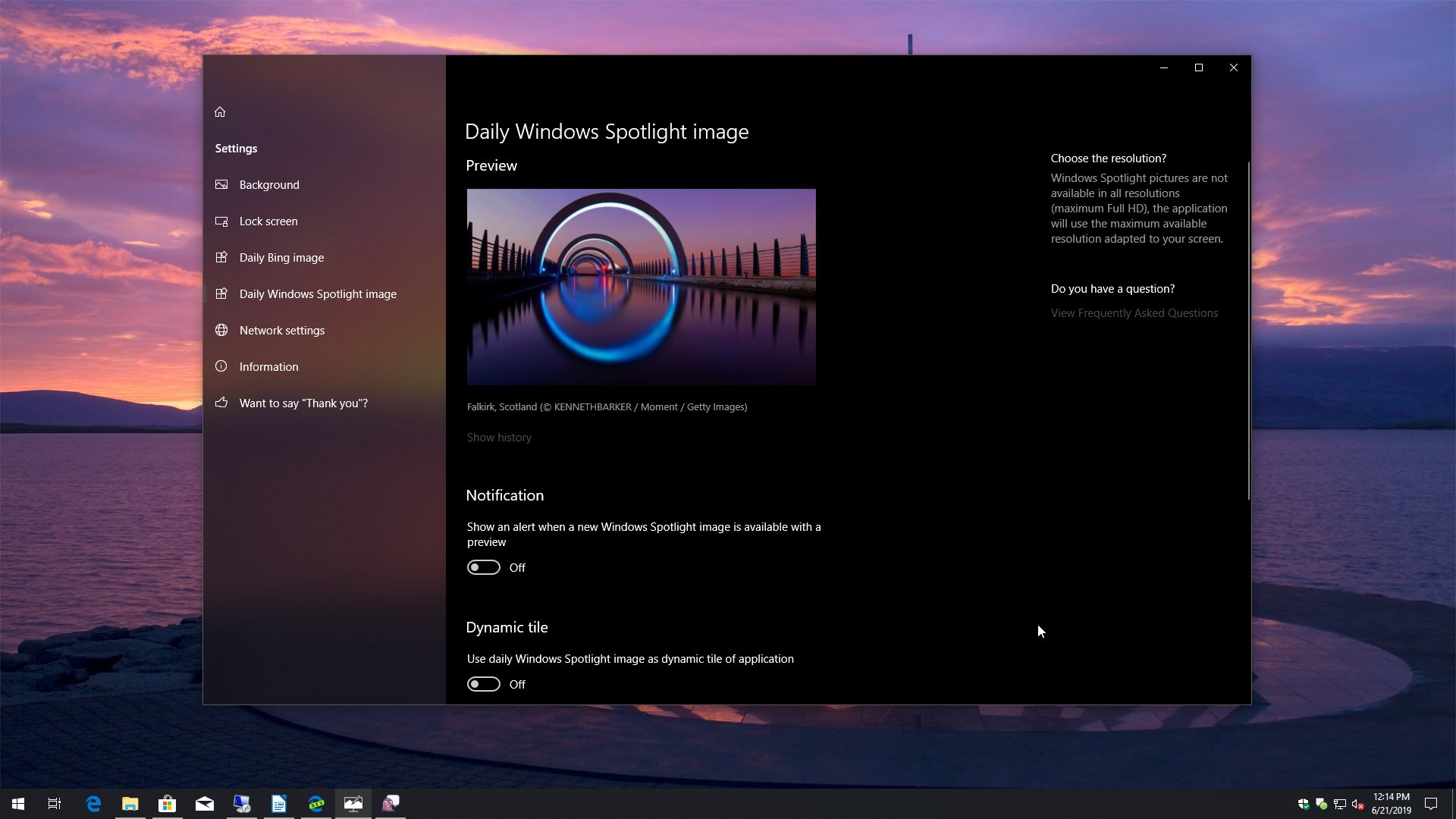1456x819 pixels.
Task: Enable the Dynamic tile switch
Action: pyautogui.click(x=484, y=684)
